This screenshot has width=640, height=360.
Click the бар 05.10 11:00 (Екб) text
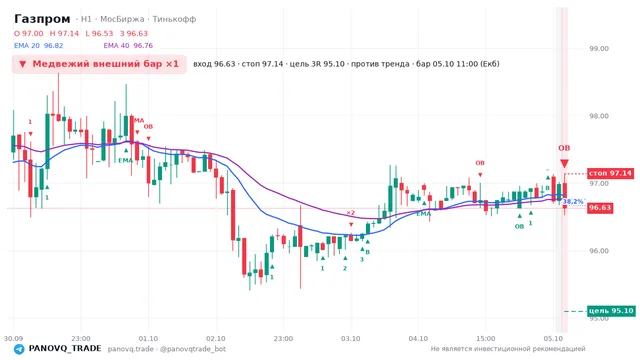pyautogui.click(x=458, y=64)
